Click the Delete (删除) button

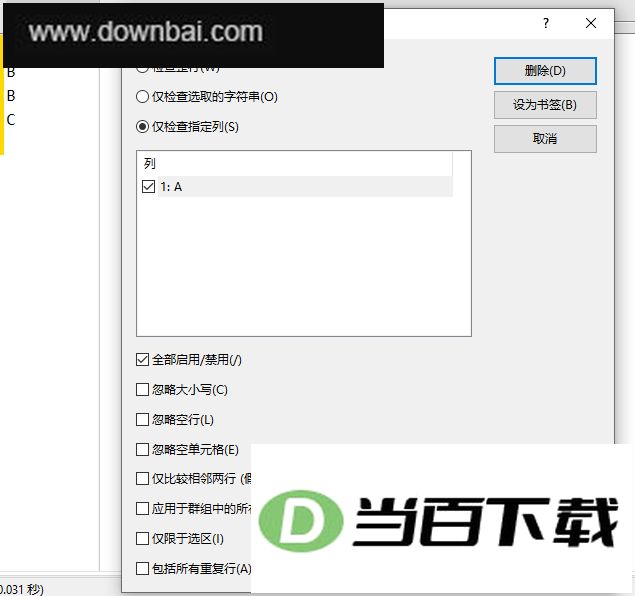coord(545,71)
